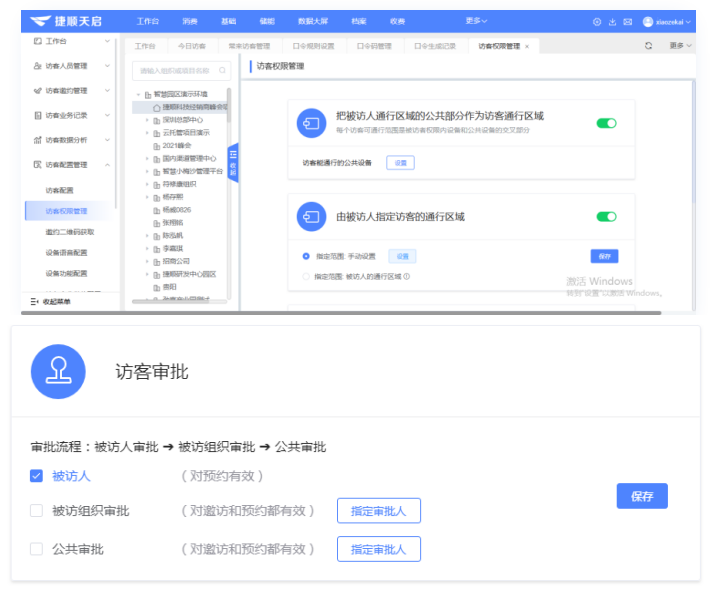Expand the 访客数据分析 chevron
Image resolution: width=714 pixels, height=601 pixels.
coord(107,139)
